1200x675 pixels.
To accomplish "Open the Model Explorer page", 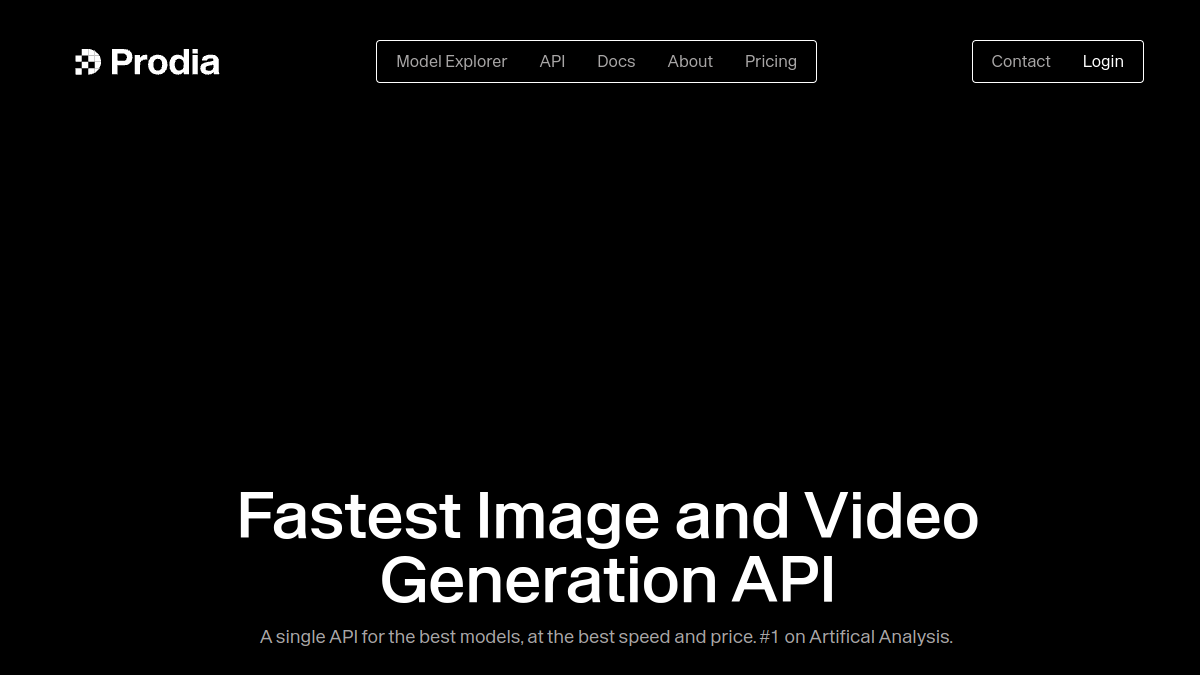I will [x=451, y=61].
